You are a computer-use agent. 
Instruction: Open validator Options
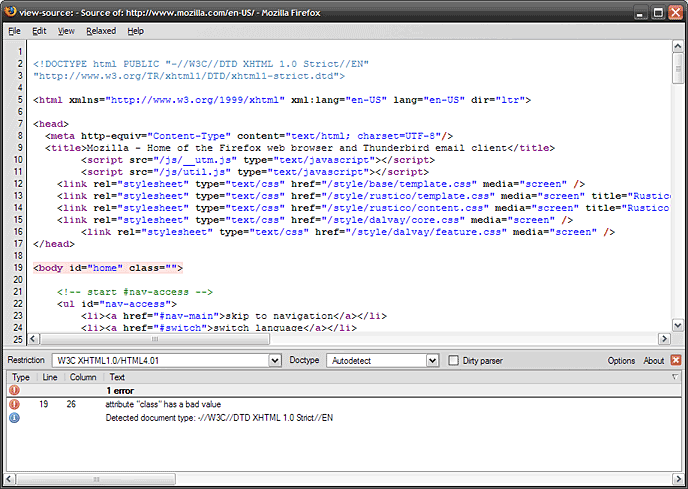point(621,361)
